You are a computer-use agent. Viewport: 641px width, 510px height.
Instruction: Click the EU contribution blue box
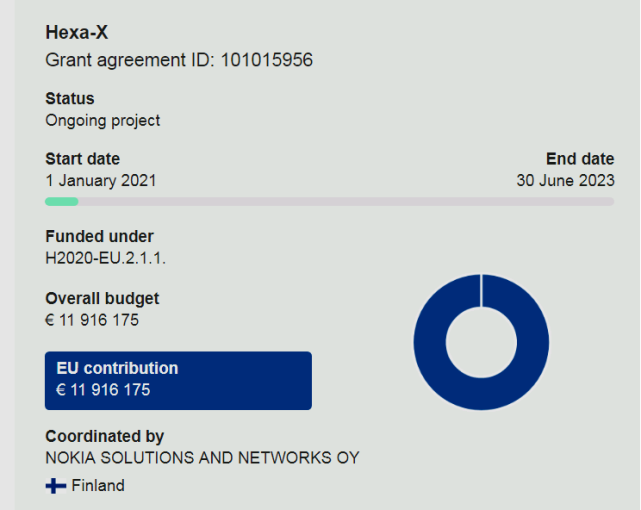point(178,380)
